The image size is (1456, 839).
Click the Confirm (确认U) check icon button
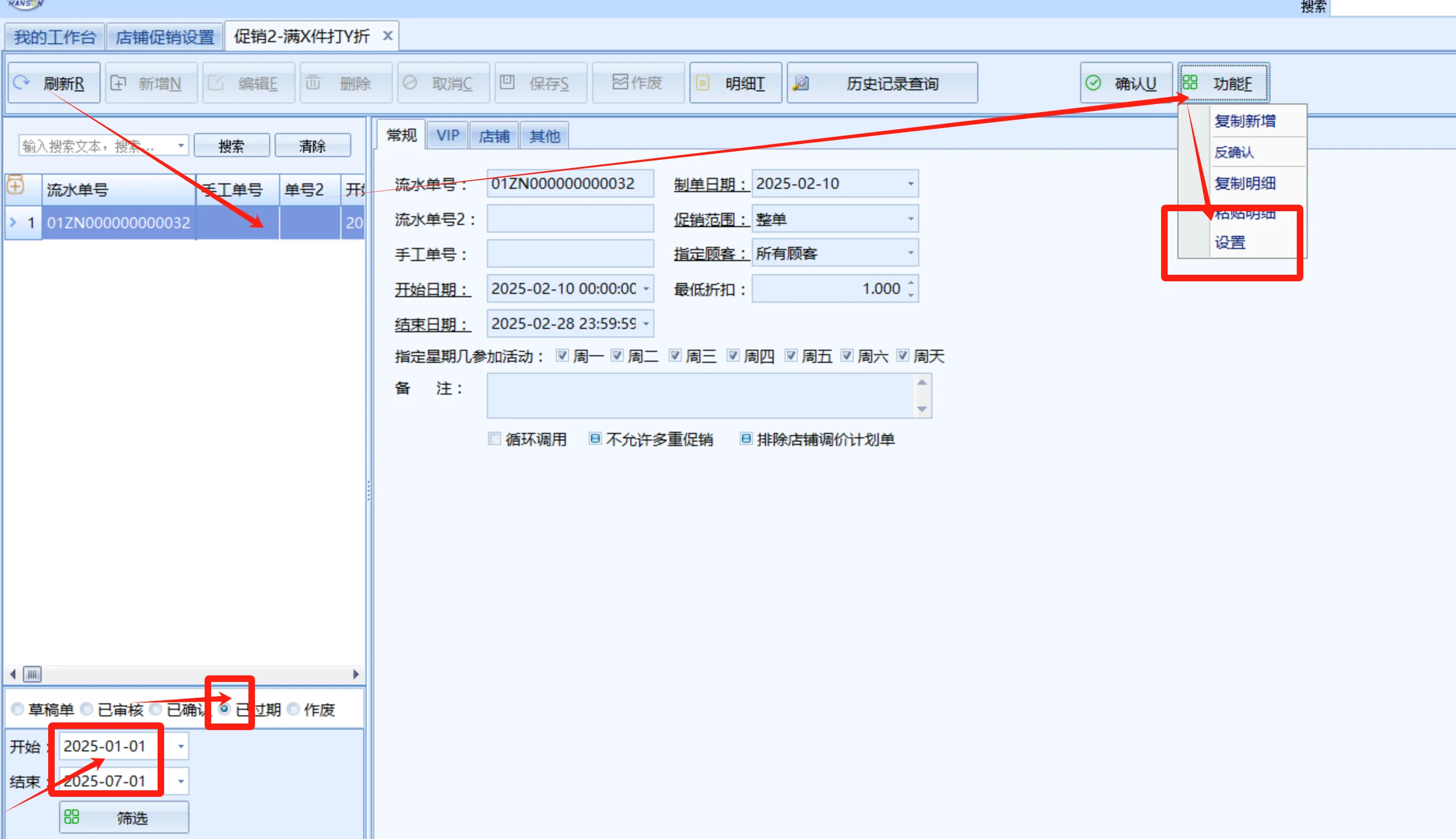[1093, 84]
